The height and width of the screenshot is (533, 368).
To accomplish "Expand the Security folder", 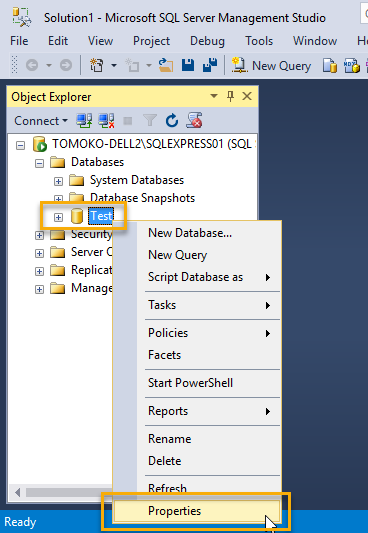I will [x=39, y=235].
